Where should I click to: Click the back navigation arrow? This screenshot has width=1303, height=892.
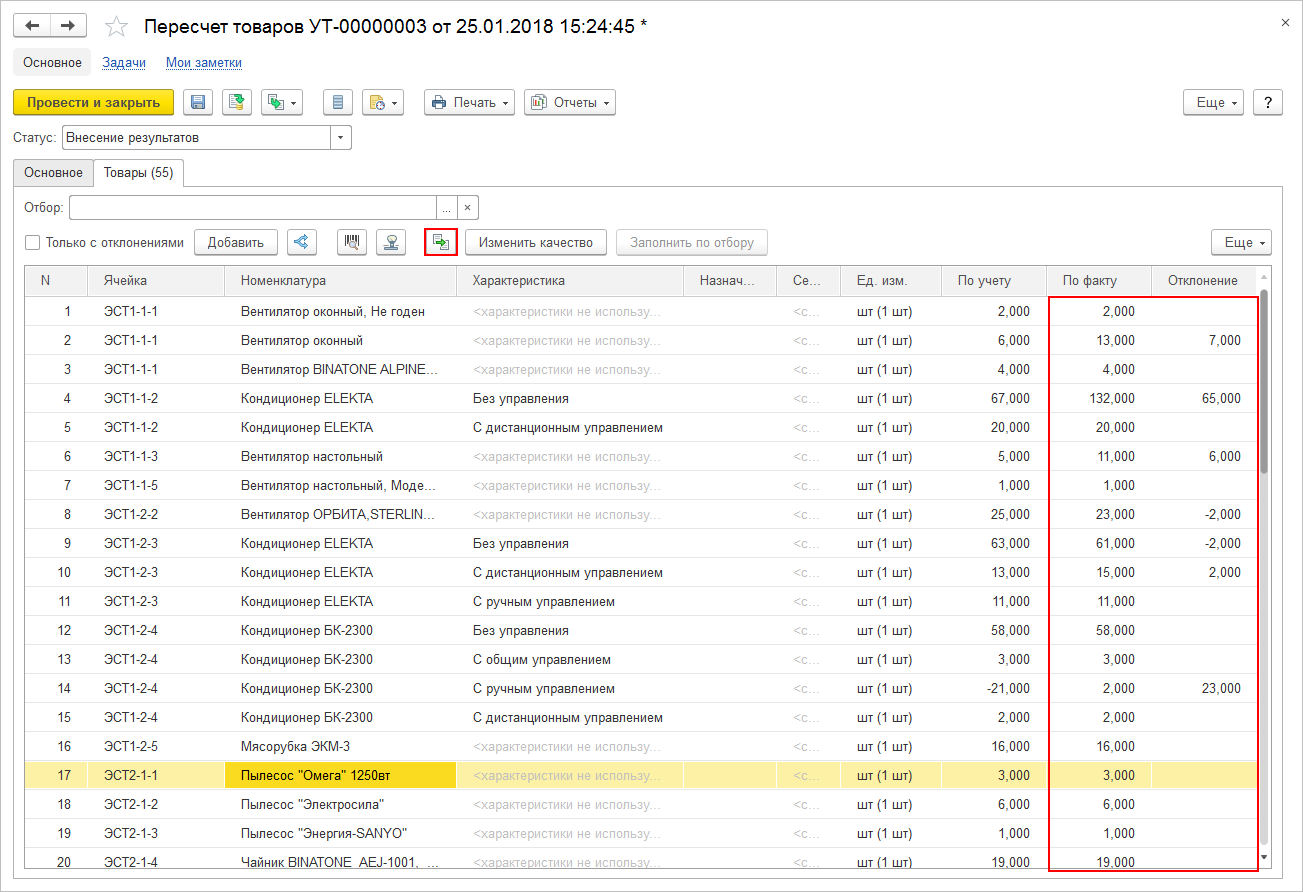(32, 26)
